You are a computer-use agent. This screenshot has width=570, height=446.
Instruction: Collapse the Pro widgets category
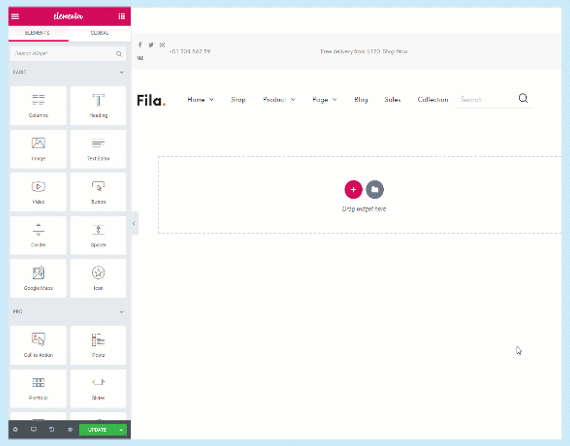pos(121,312)
